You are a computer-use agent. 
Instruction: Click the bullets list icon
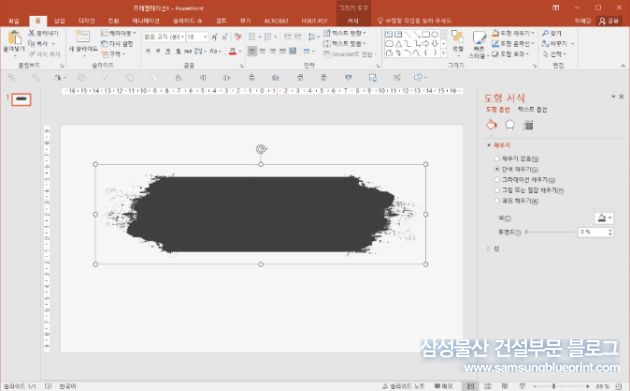click(252, 37)
